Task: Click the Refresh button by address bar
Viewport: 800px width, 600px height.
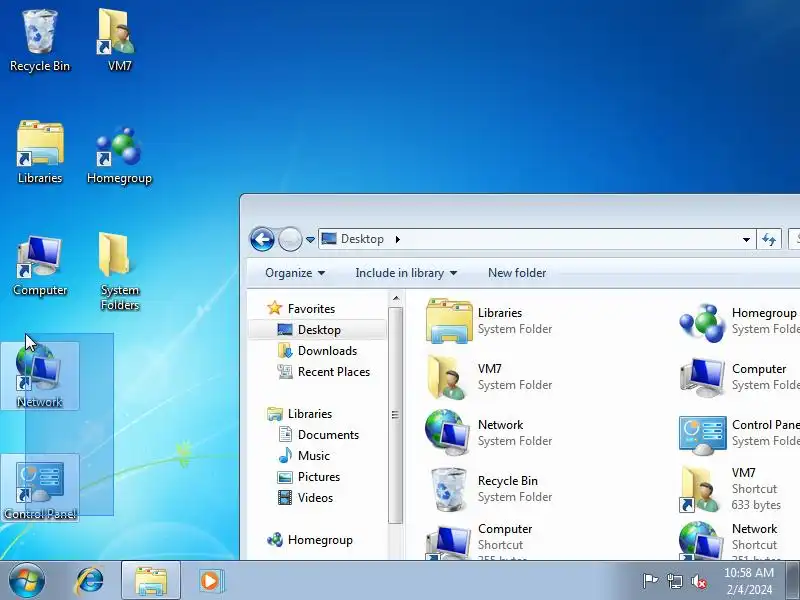Action: pyautogui.click(x=769, y=239)
